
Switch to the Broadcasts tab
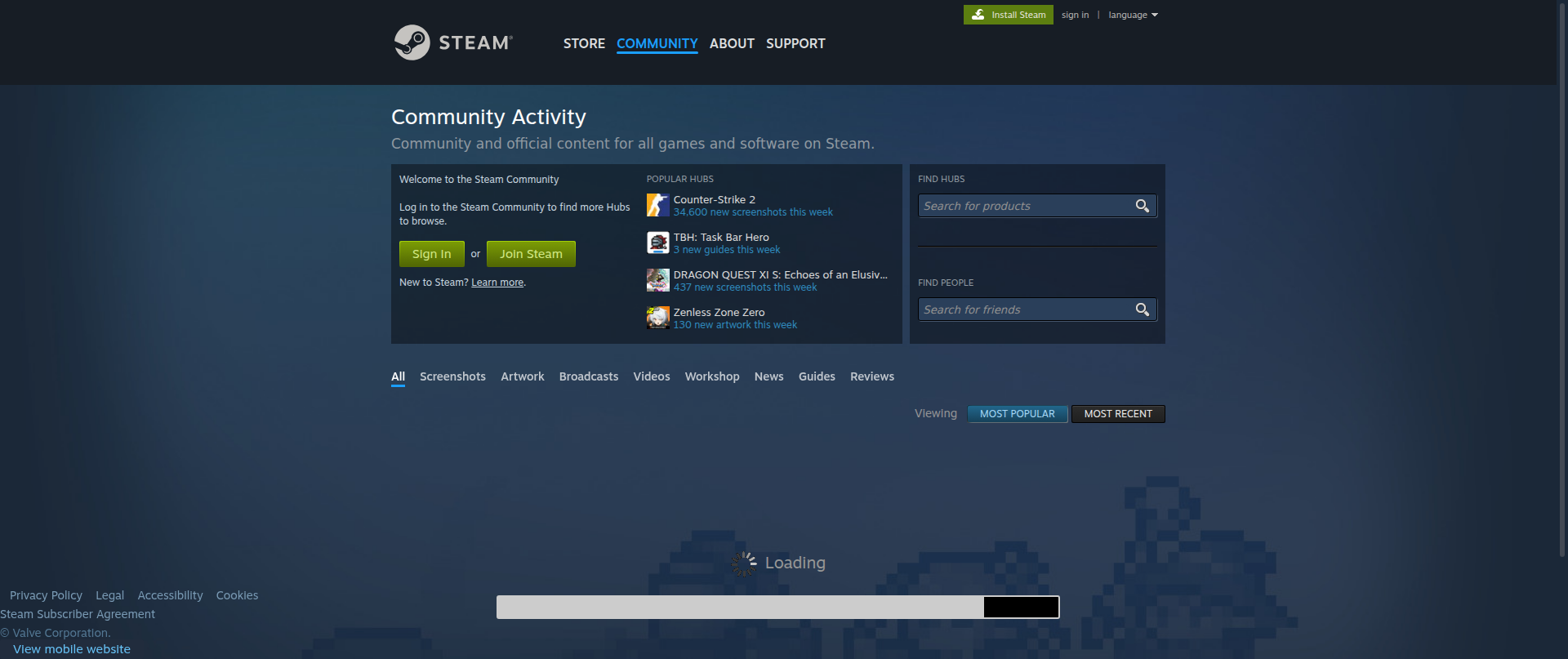(x=589, y=376)
